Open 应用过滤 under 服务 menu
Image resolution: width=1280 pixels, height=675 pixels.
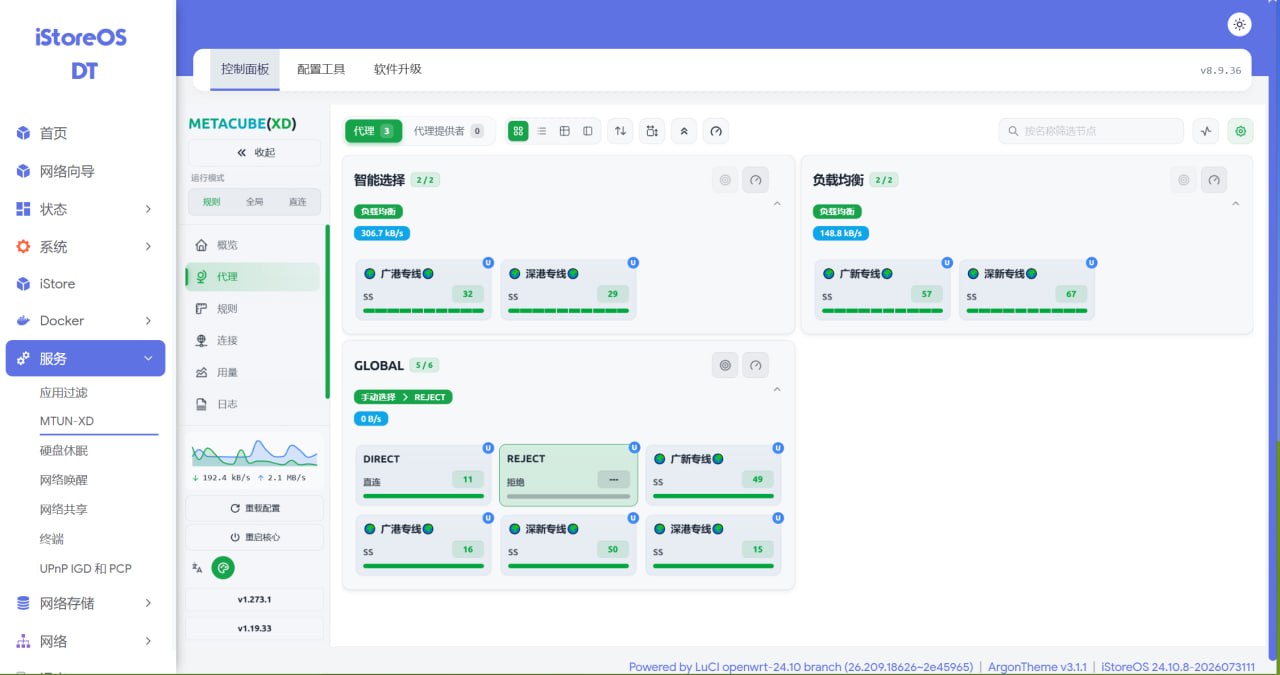64,393
